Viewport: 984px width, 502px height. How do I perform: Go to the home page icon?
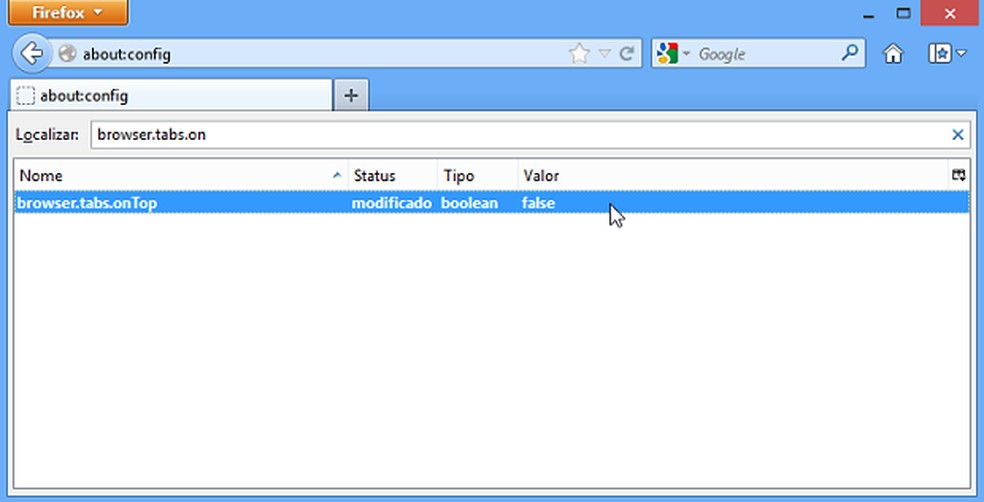tap(893, 54)
